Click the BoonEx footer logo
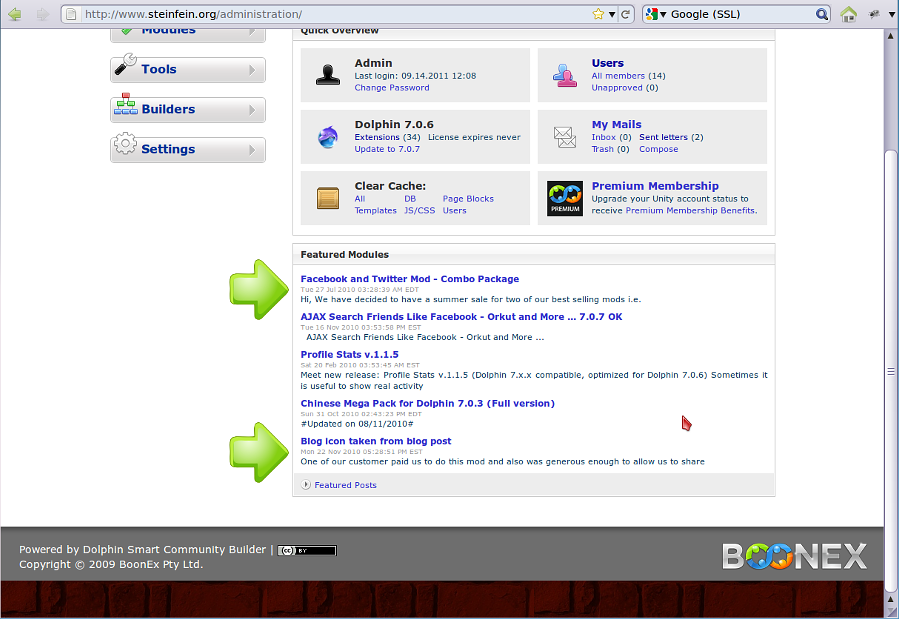The width and height of the screenshot is (899, 619). [x=795, y=556]
